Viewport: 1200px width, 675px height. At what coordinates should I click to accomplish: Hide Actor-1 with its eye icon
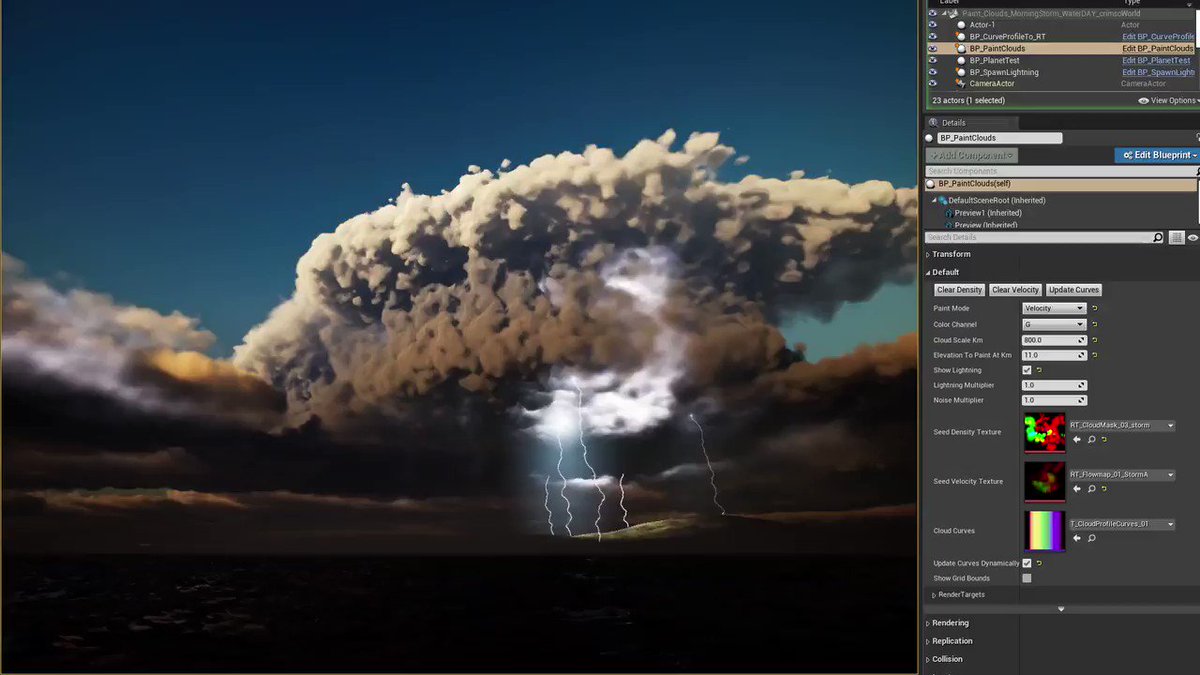[933, 24]
